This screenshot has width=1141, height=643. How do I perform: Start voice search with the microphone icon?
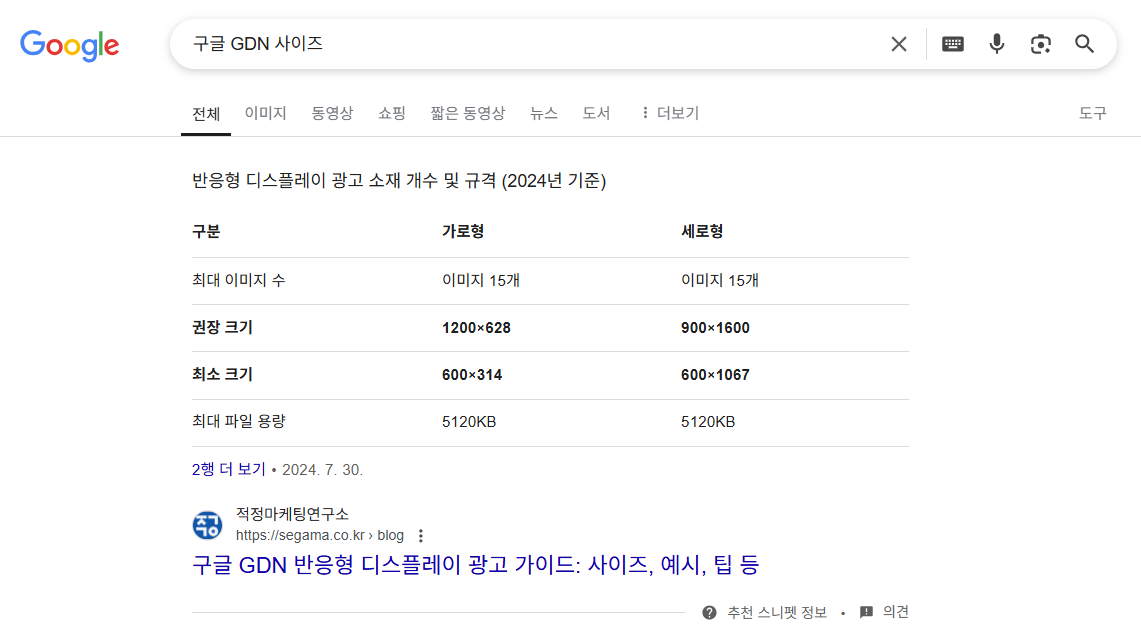click(997, 44)
